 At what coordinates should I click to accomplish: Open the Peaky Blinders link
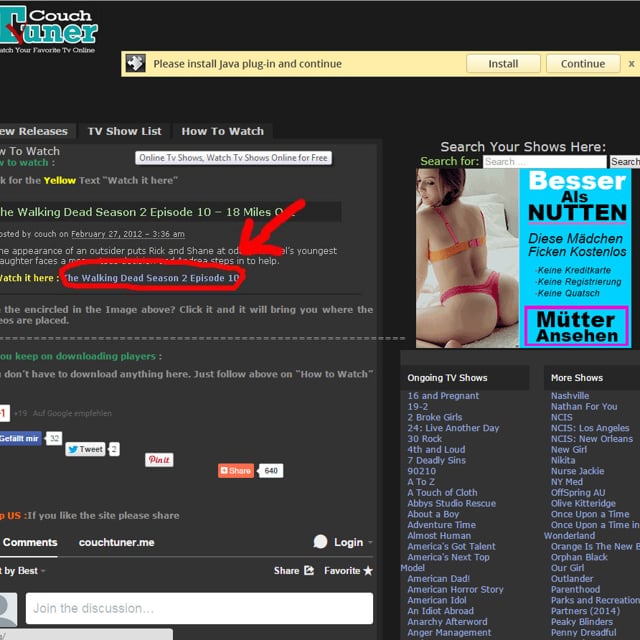(582, 622)
